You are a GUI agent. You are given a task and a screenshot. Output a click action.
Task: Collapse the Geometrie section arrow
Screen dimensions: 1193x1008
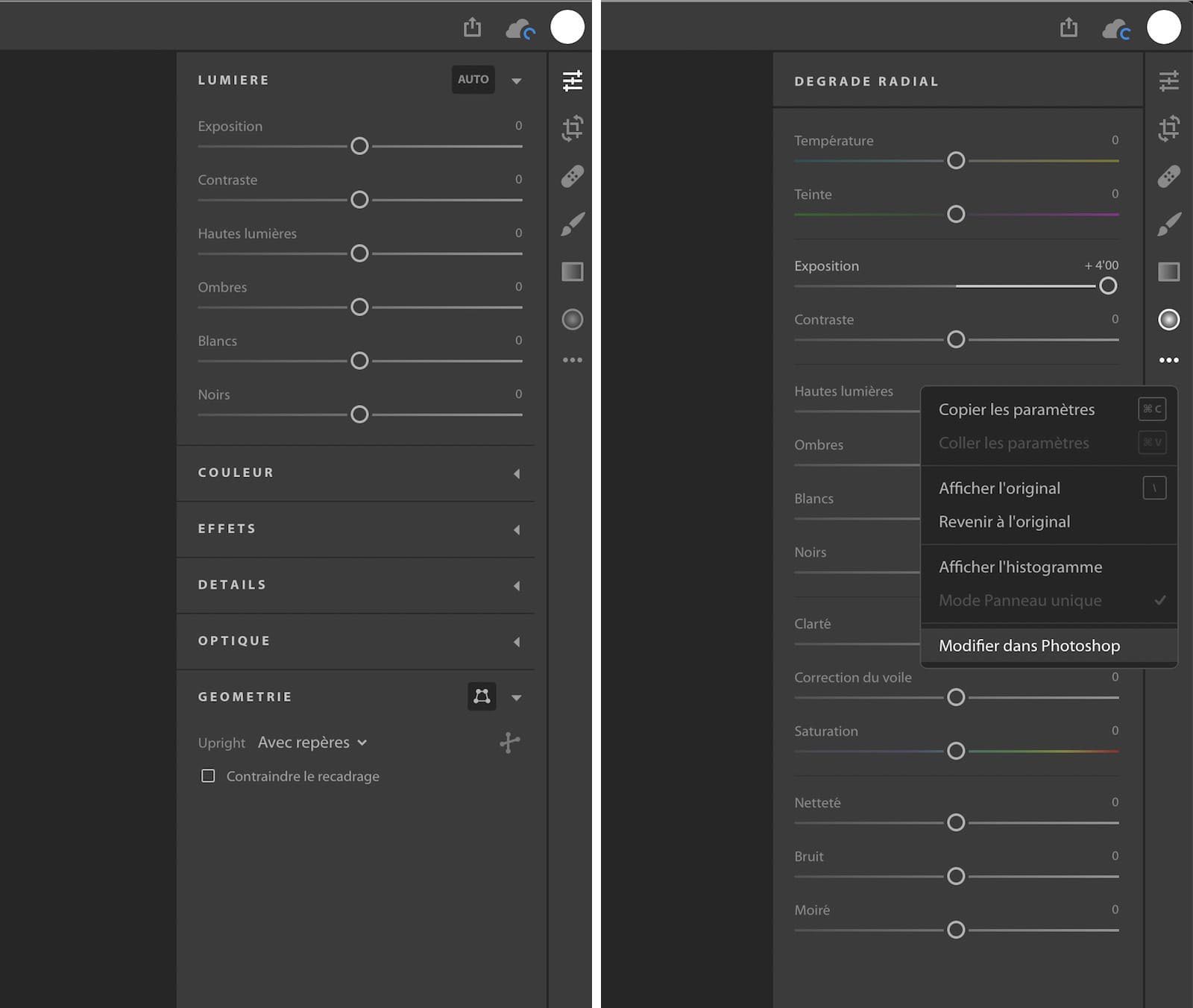(x=516, y=698)
